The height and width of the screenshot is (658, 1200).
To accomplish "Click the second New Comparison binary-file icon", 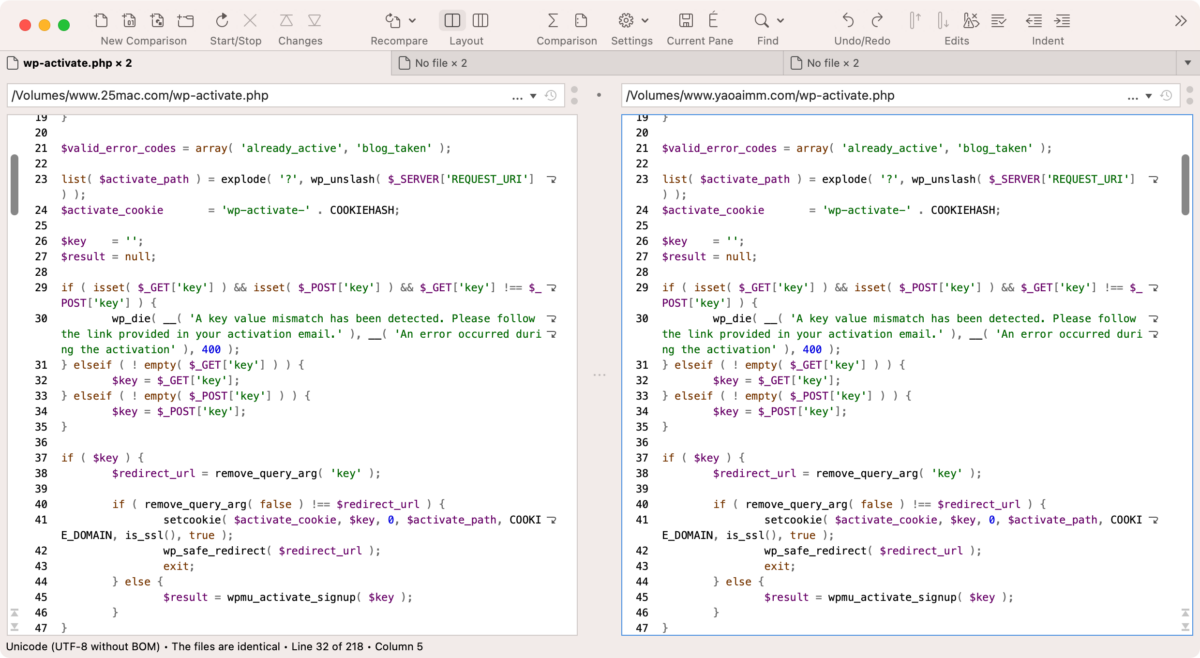I will pyautogui.click(x=129, y=20).
